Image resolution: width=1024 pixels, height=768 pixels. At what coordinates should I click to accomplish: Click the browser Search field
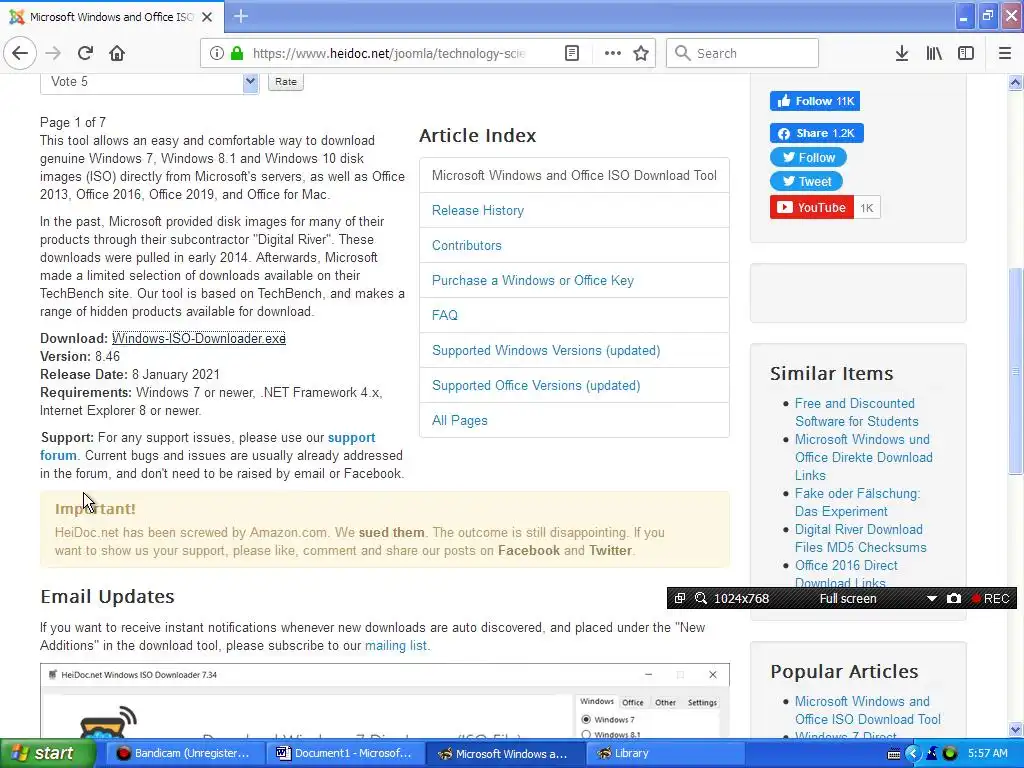pos(742,53)
